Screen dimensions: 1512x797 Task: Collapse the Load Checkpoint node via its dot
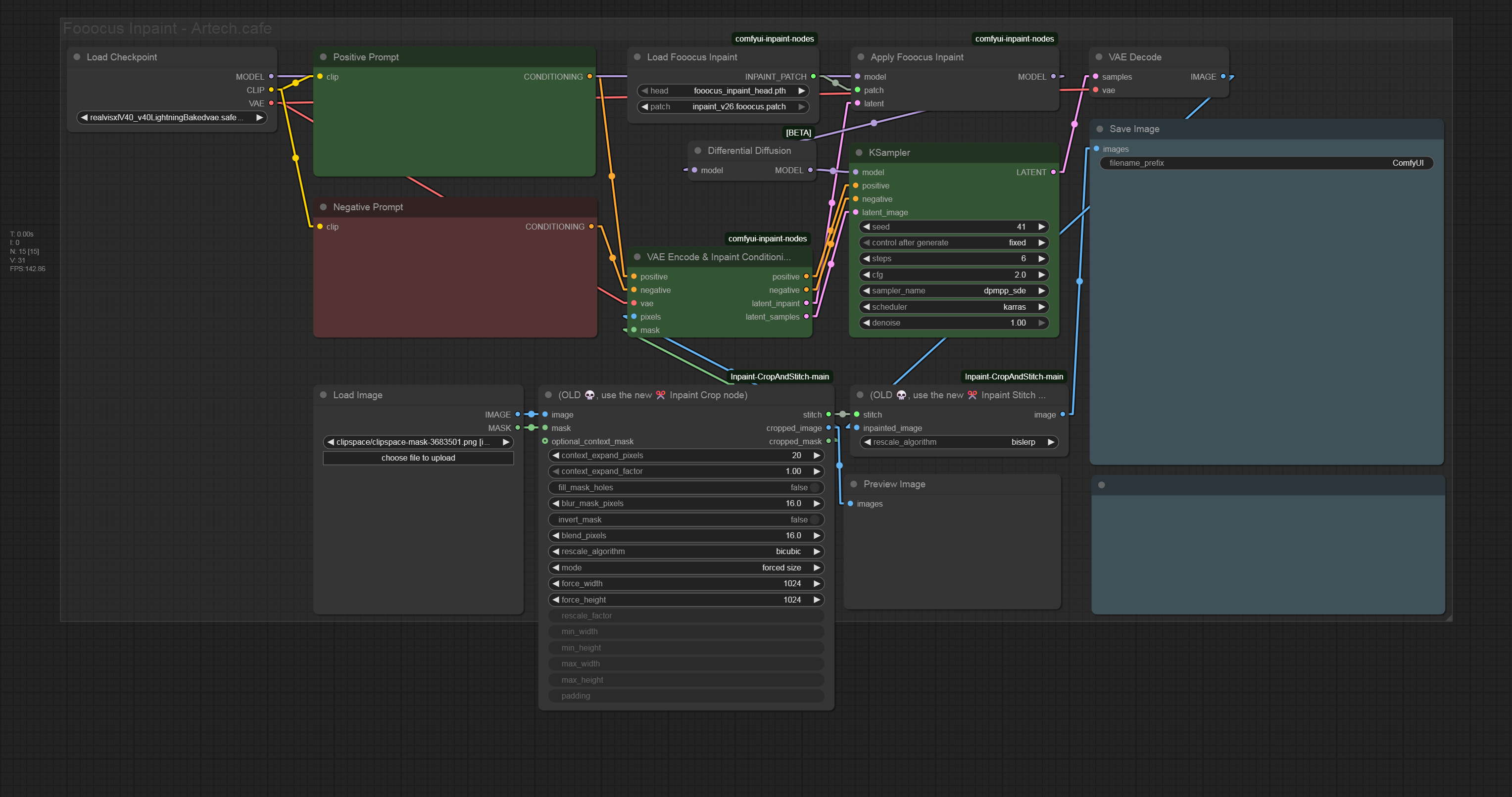pyautogui.click(x=76, y=57)
